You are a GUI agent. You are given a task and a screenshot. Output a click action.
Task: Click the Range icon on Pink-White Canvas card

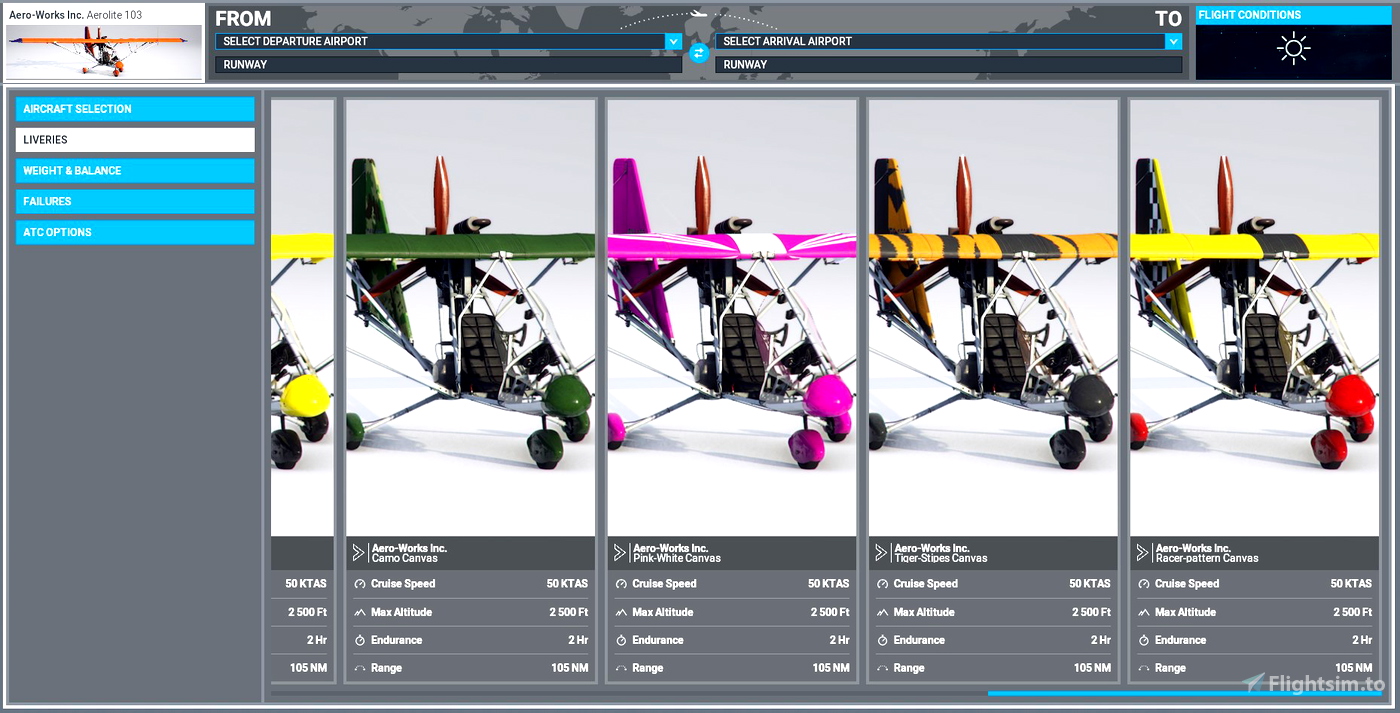(x=620, y=668)
